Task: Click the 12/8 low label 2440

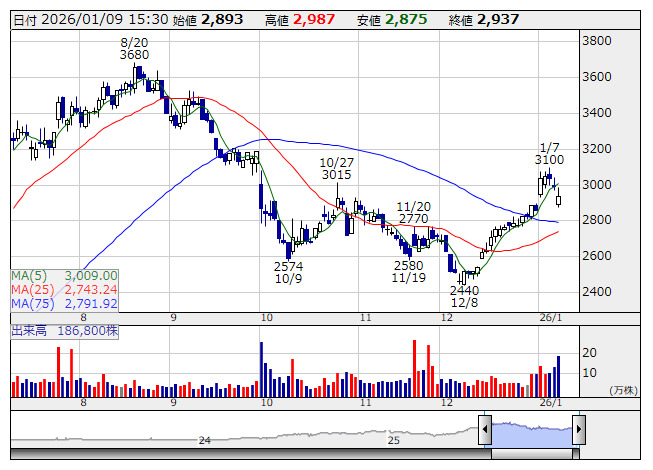Action: point(462,289)
